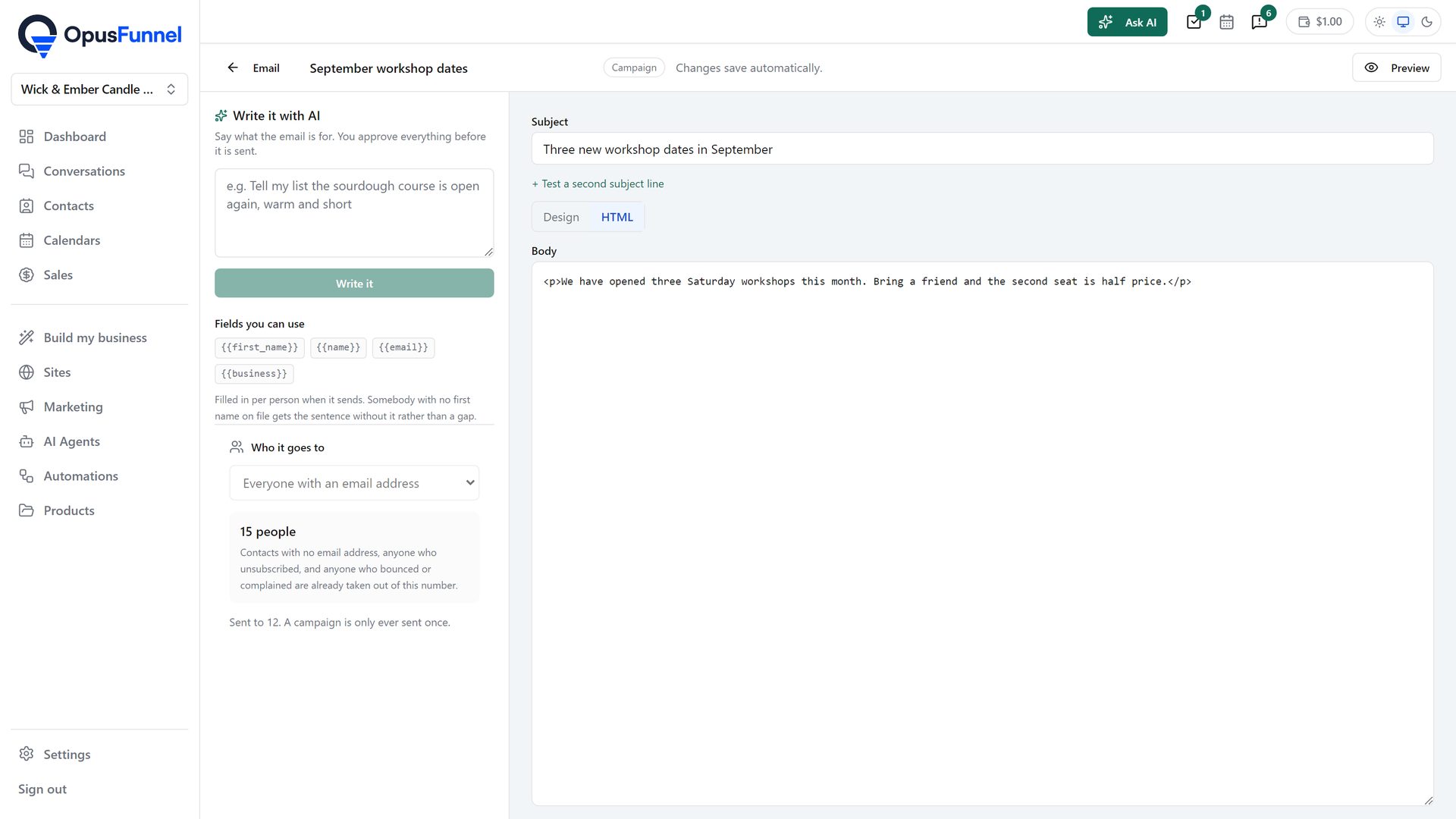Image resolution: width=1456 pixels, height=819 pixels.
Task: Select system theme monitor icon
Action: [x=1403, y=22]
